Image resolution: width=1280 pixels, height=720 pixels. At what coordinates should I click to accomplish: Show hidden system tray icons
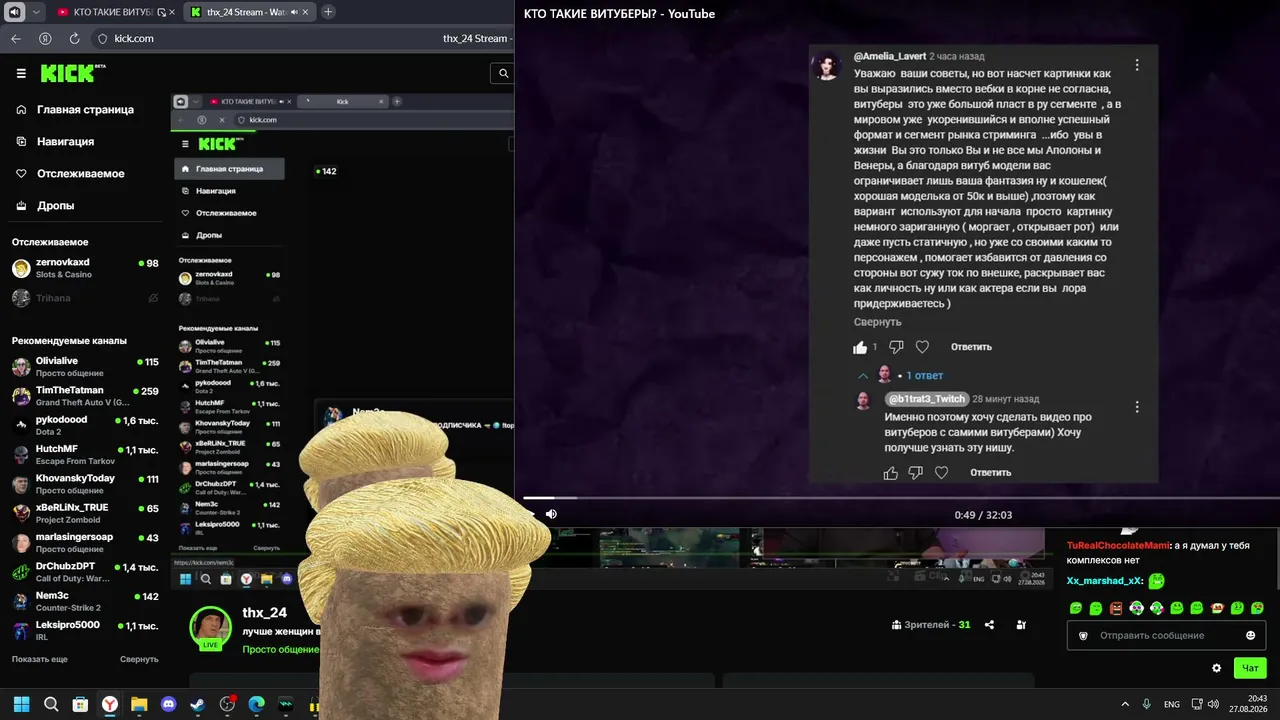tap(1125, 704)
